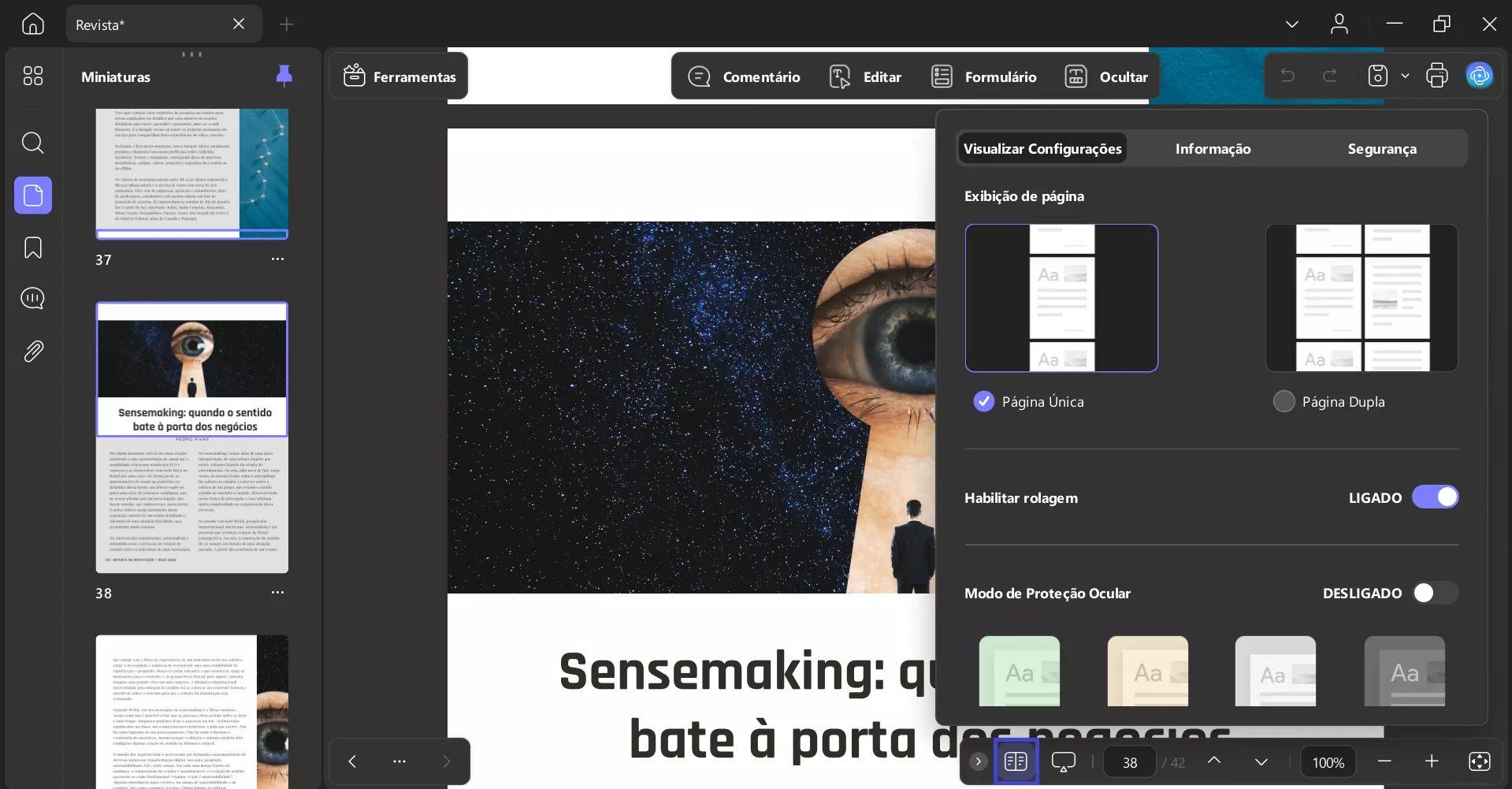Screen dimensions: 1512x789
Task: Open options menu for page 37
Action: click(277, 259)
